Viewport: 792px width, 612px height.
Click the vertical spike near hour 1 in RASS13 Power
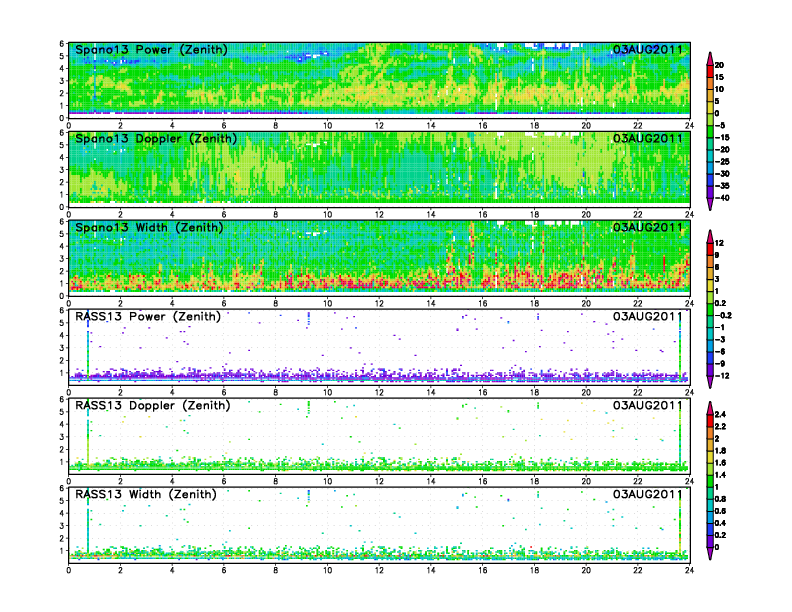88,343
